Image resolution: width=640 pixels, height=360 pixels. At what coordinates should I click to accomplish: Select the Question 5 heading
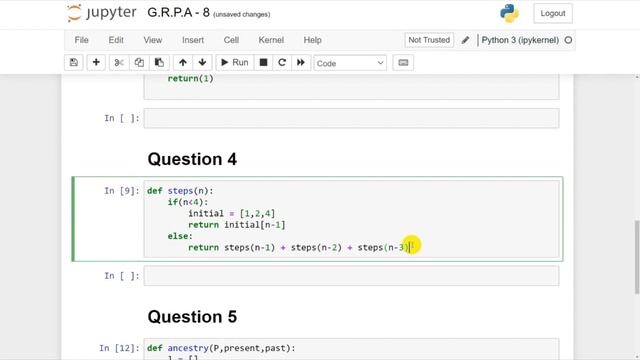(x=192, y=317)
